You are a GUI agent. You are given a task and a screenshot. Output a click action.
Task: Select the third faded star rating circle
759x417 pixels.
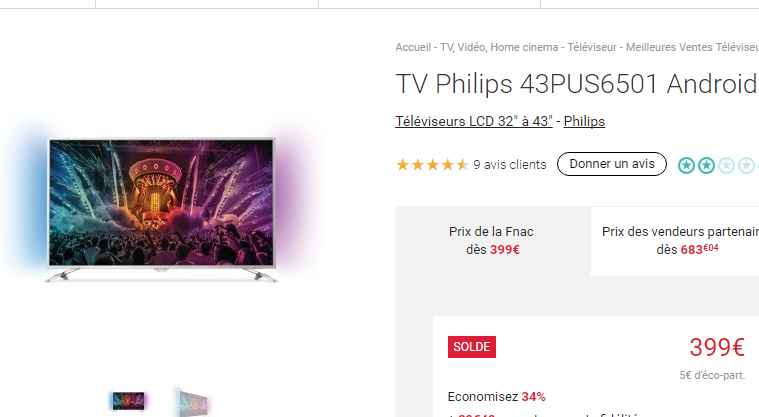click(x=726, y=165)
